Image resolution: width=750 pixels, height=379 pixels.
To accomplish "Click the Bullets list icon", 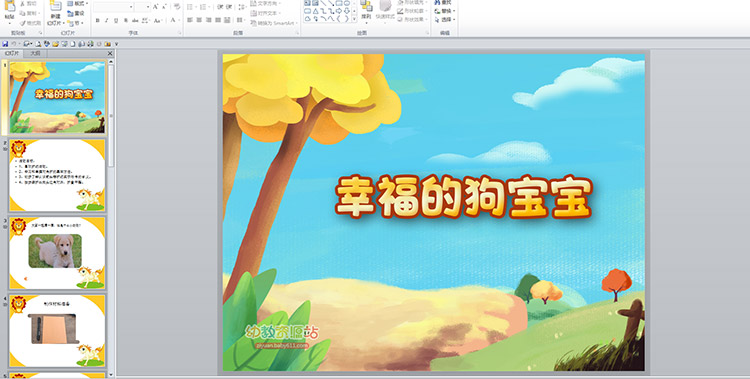I will tap(191, 7).
